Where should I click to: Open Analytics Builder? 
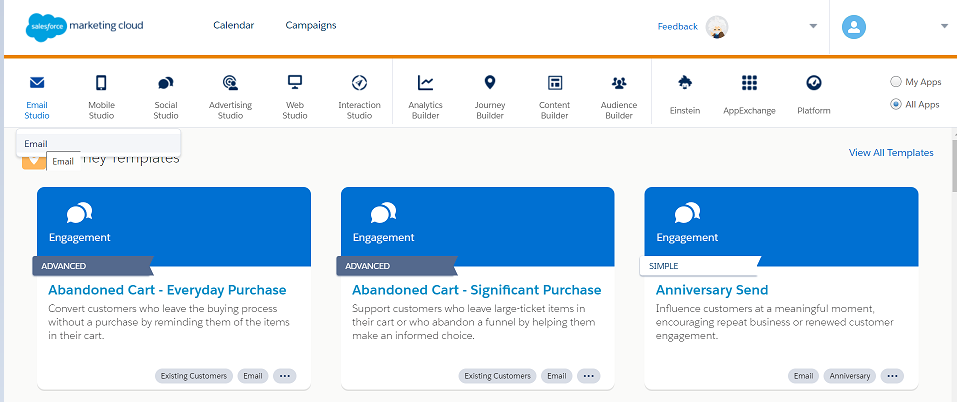pyautogui.click(x=425, y=96)
